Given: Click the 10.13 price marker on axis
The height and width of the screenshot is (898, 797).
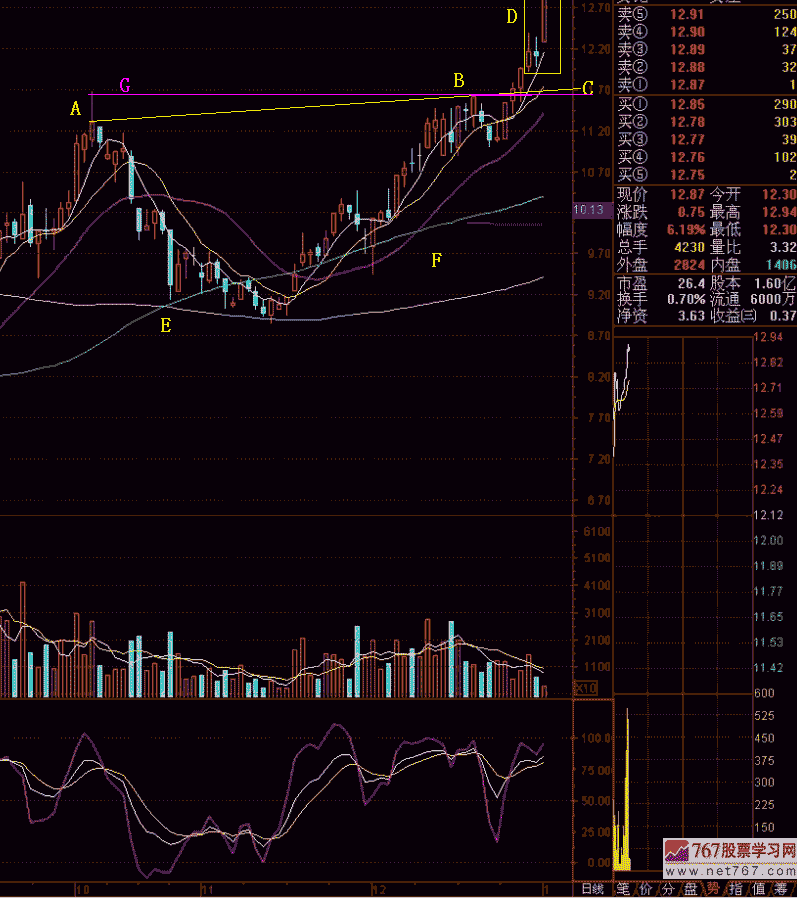Looking at the screenshot, I should pyautogui.click(x=589, y=210).
